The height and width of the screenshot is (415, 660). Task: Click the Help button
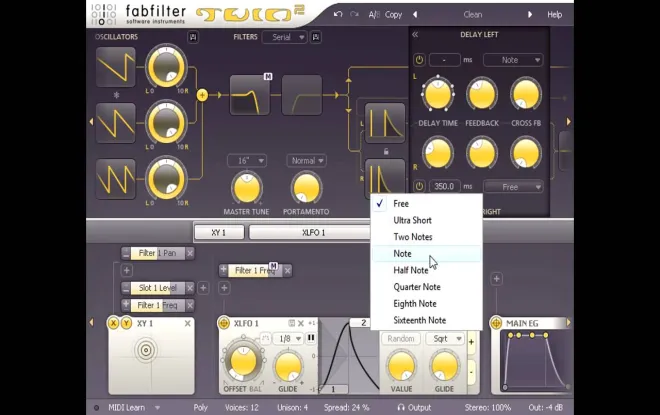[x=554, y=14]
